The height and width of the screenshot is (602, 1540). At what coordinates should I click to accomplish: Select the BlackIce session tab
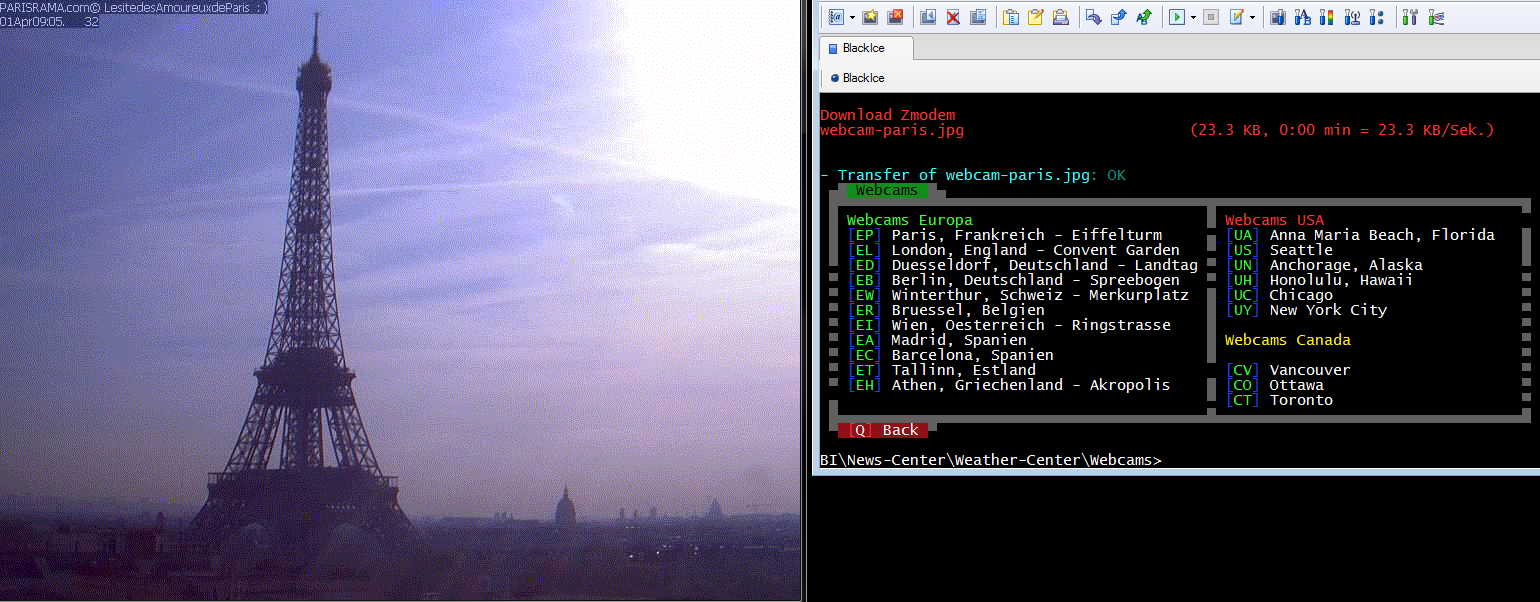pyautogui.click(x=864, y=48)
